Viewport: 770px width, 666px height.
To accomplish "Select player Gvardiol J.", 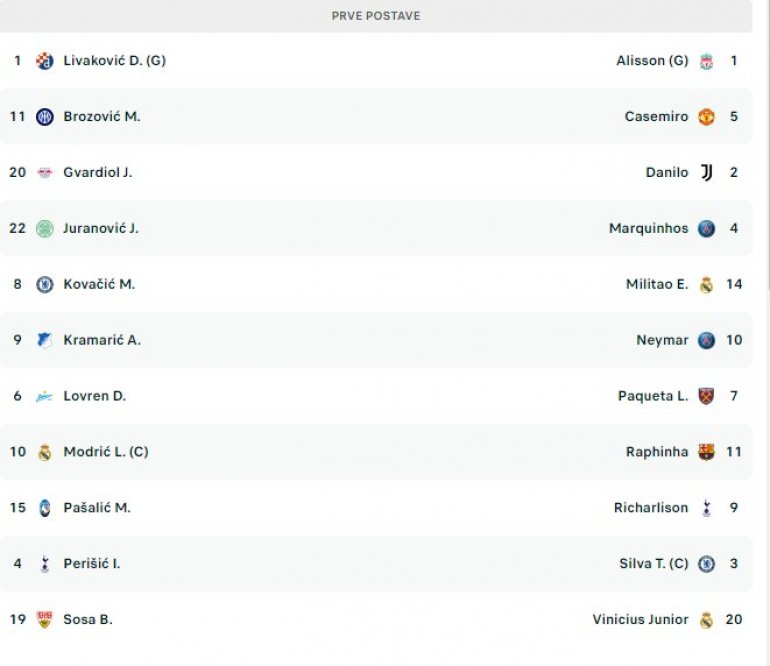I will [x=98, y=173].
